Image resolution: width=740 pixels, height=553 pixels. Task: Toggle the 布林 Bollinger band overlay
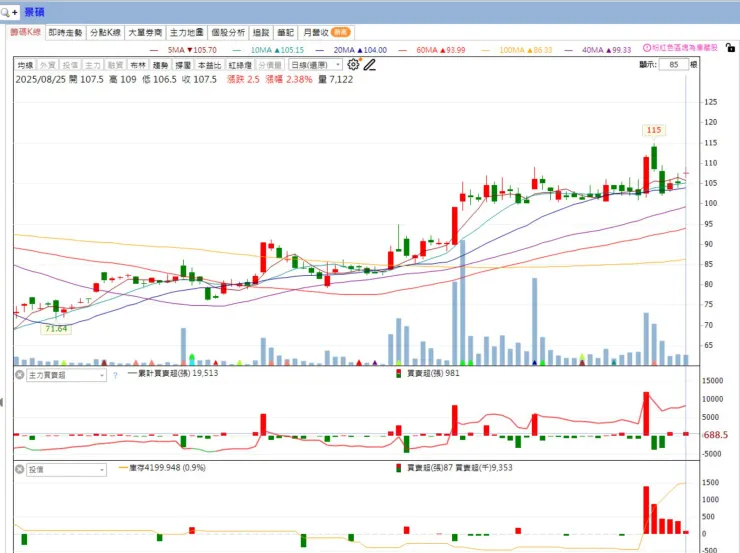(138, 65)
